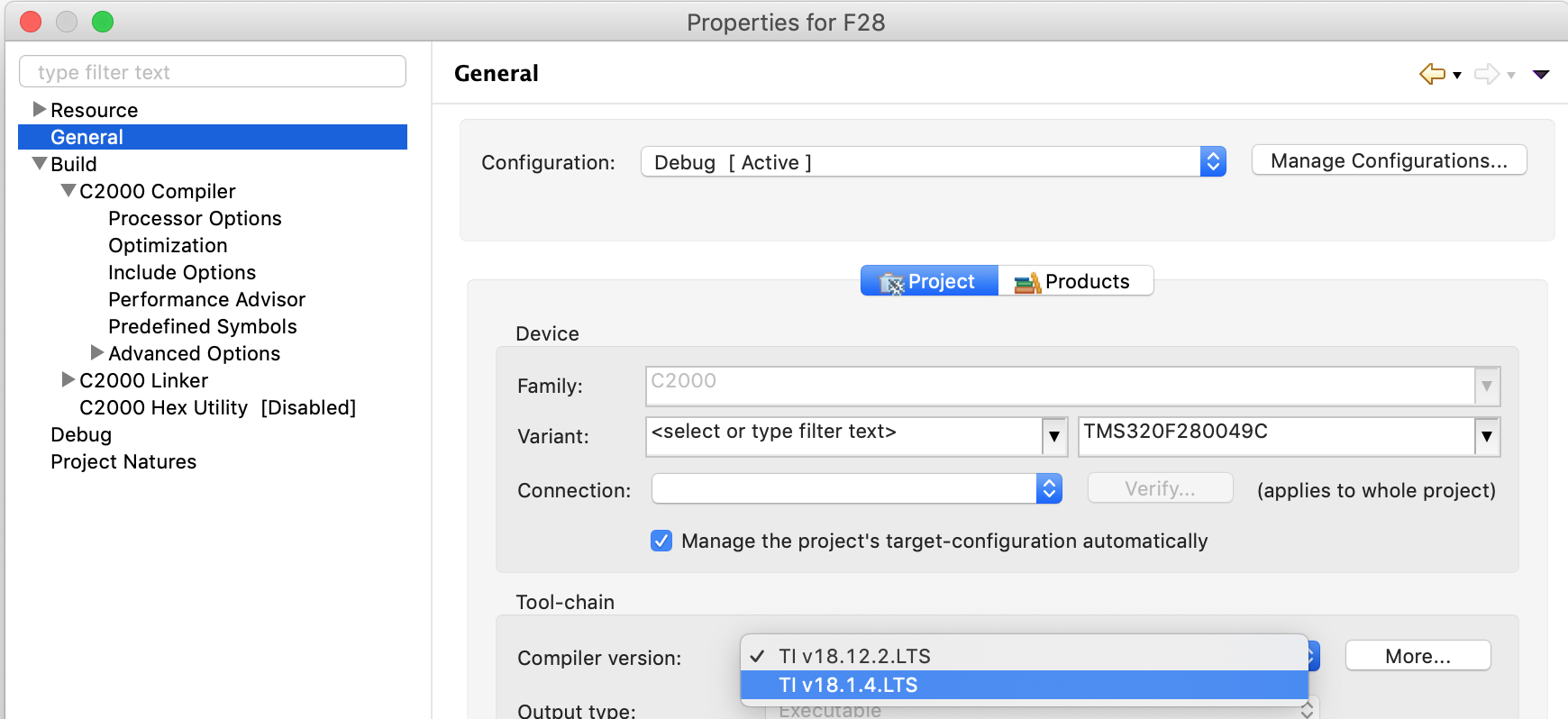1568x719 pixels.
Task: Click the Variant filter text input
Action: 844,436
